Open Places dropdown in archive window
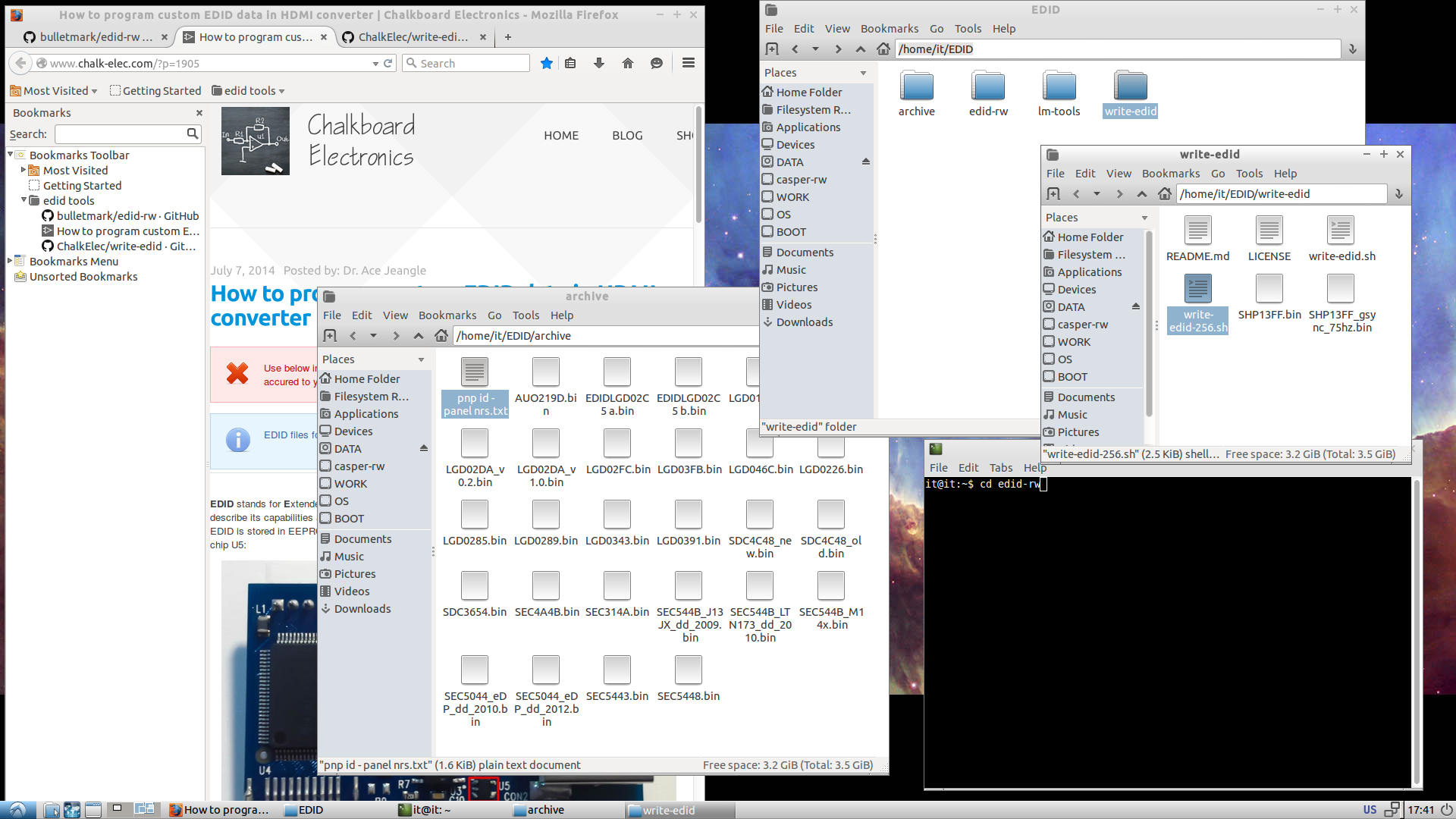This screenshot has height=819, width=1456. click(x=421, y=359)
